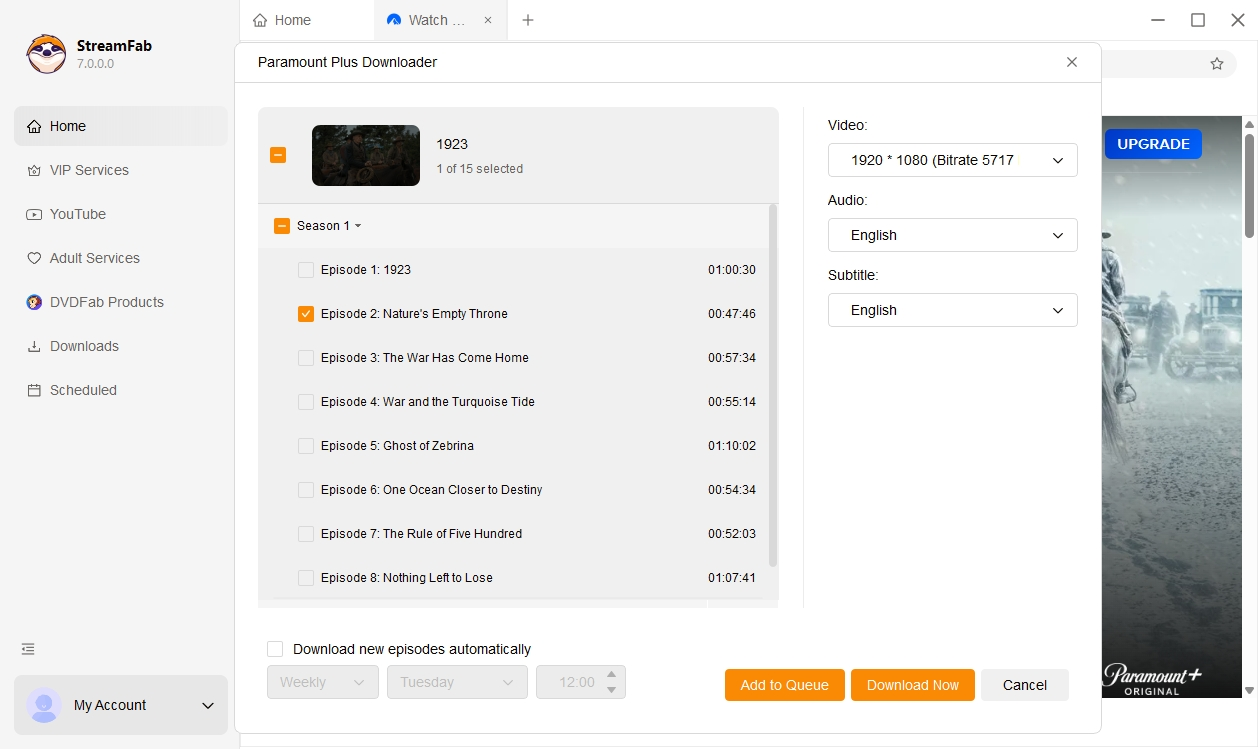The image size is (1258, 749).
Task: Open the settings icon at bottom left
Action: 27,649
